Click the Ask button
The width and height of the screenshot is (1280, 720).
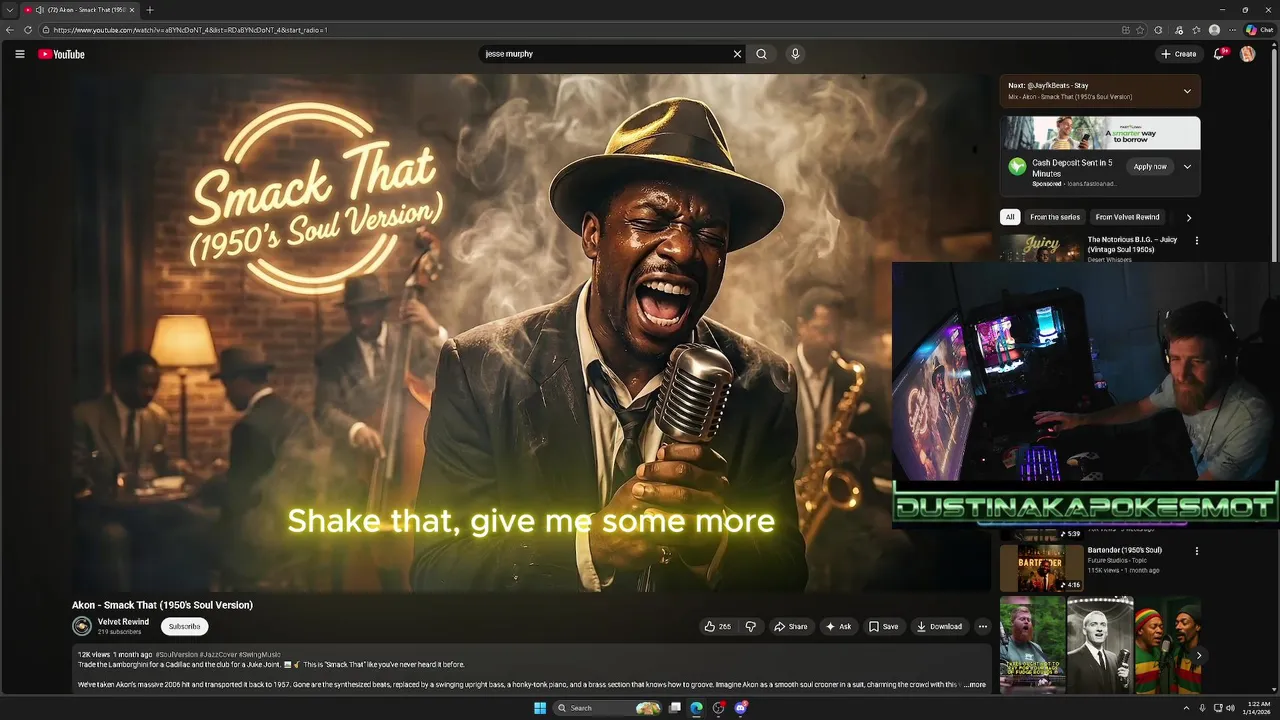tap(838, 627)
